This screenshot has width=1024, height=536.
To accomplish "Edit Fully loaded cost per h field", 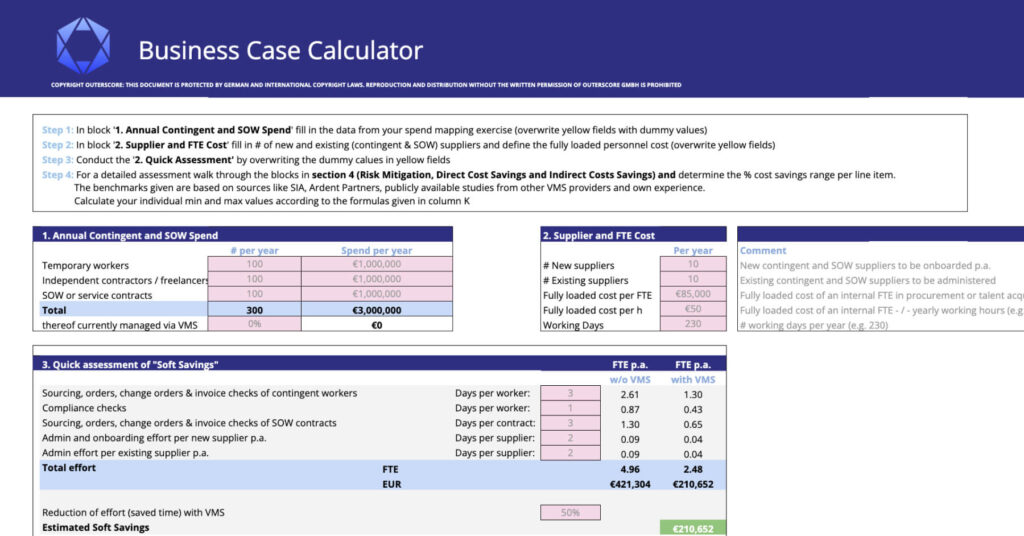I will pyautogui.click(x=693, y=310).
